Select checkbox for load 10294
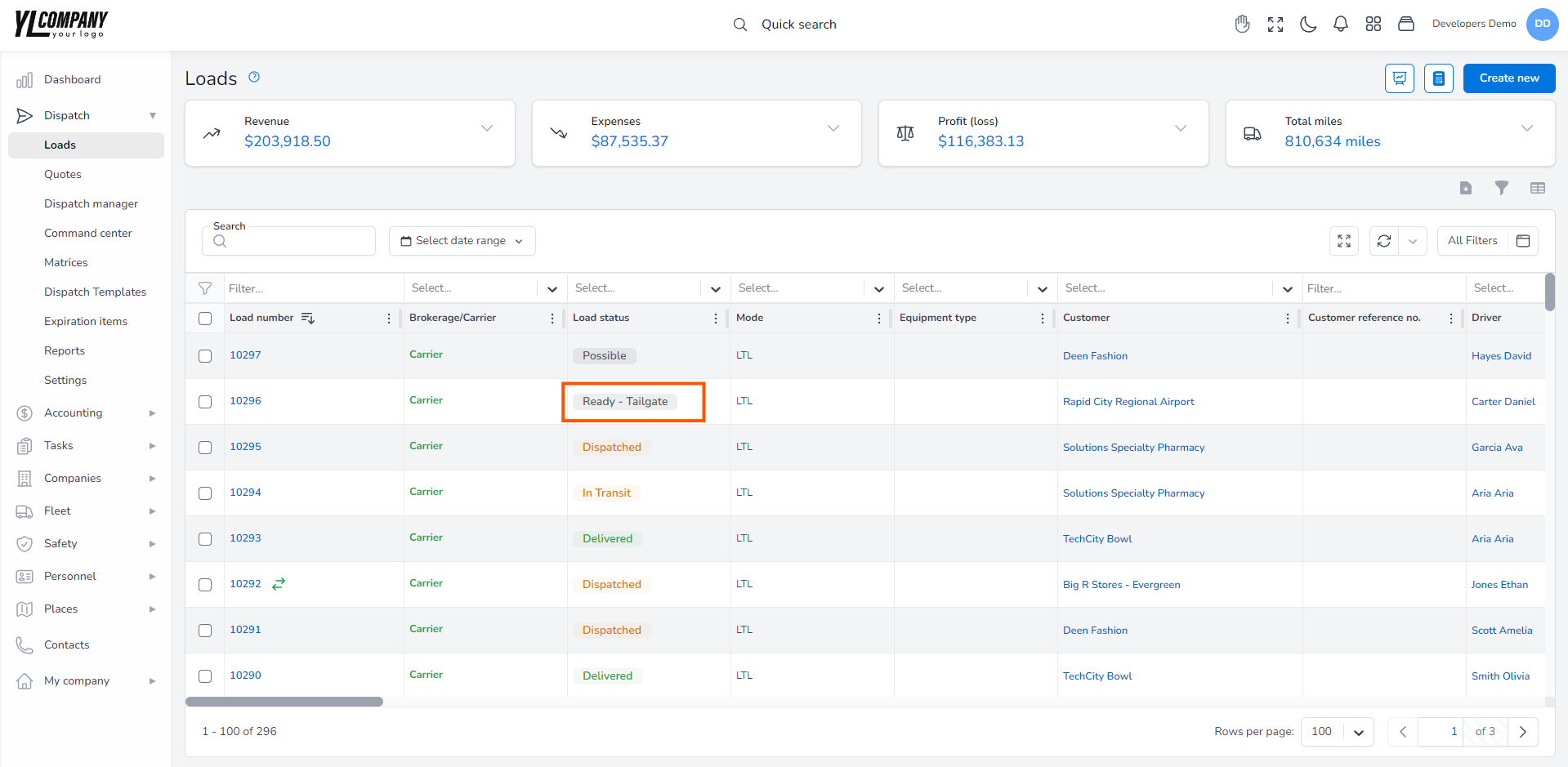The height and width of the screenshot is (767, 1568). tap(205, 493)
